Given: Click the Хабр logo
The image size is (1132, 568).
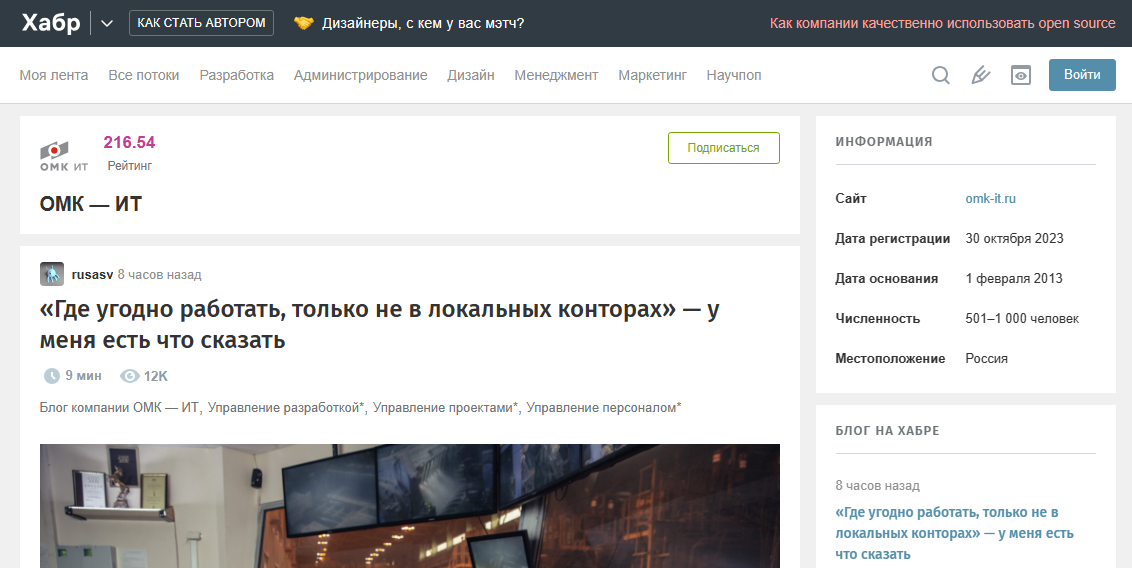Looking at the screenshot, I should click(x=51, y=23).
